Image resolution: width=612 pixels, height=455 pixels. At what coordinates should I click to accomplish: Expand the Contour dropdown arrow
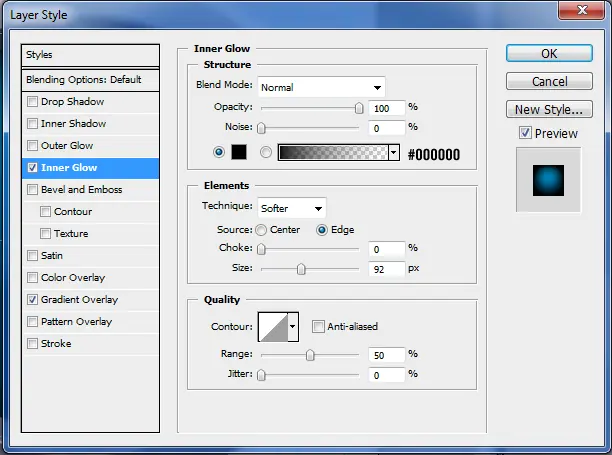pyautogui.click(x=293, y=327)
